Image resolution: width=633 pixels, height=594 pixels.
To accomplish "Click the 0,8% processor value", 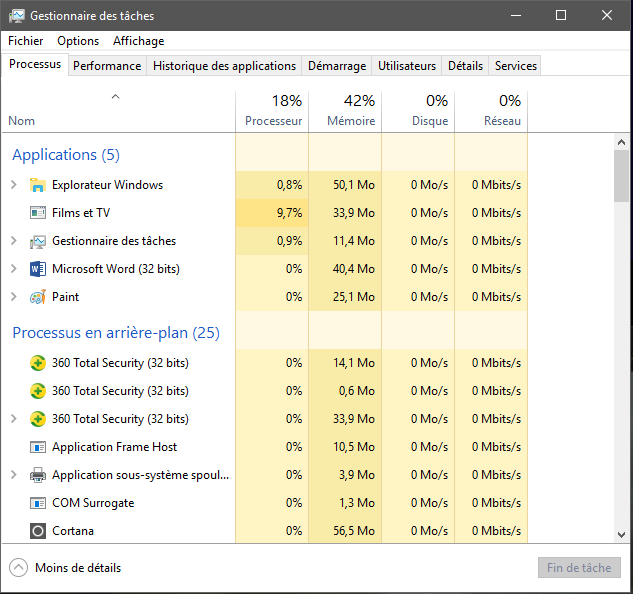I will (289, 185).
